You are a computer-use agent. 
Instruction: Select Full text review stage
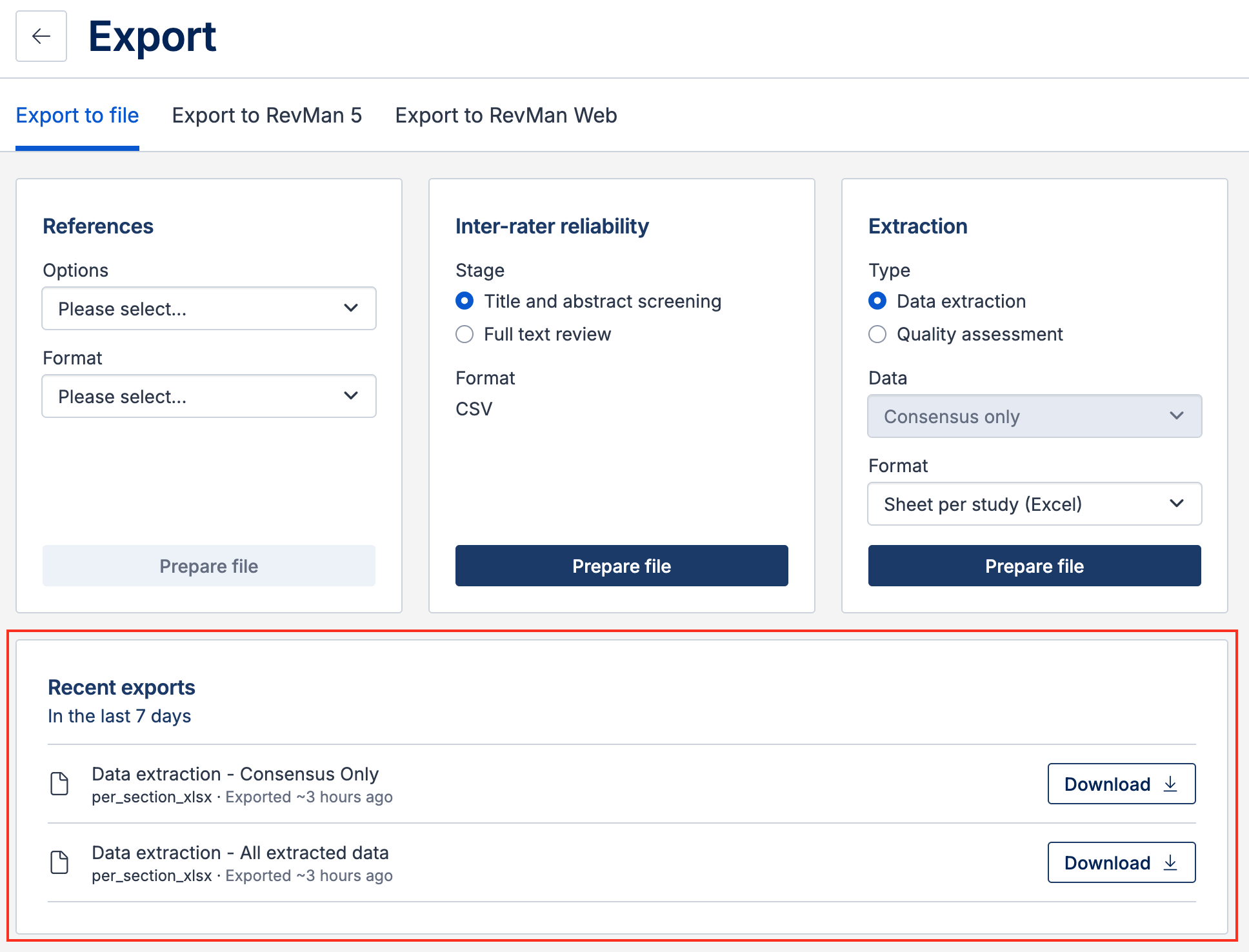[465, 334]
